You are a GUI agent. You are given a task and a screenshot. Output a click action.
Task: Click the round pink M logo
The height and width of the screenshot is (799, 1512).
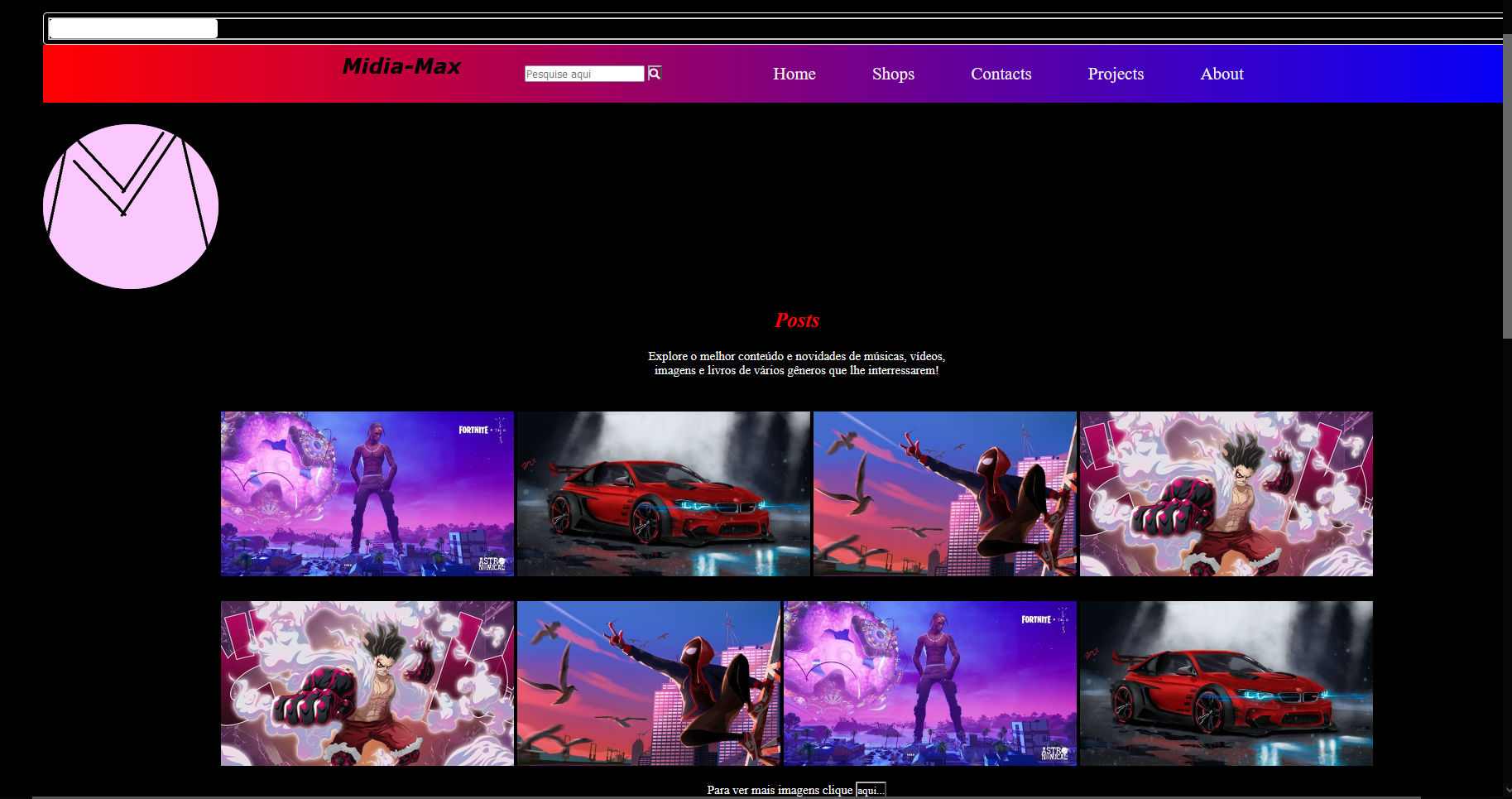(131, 207)
